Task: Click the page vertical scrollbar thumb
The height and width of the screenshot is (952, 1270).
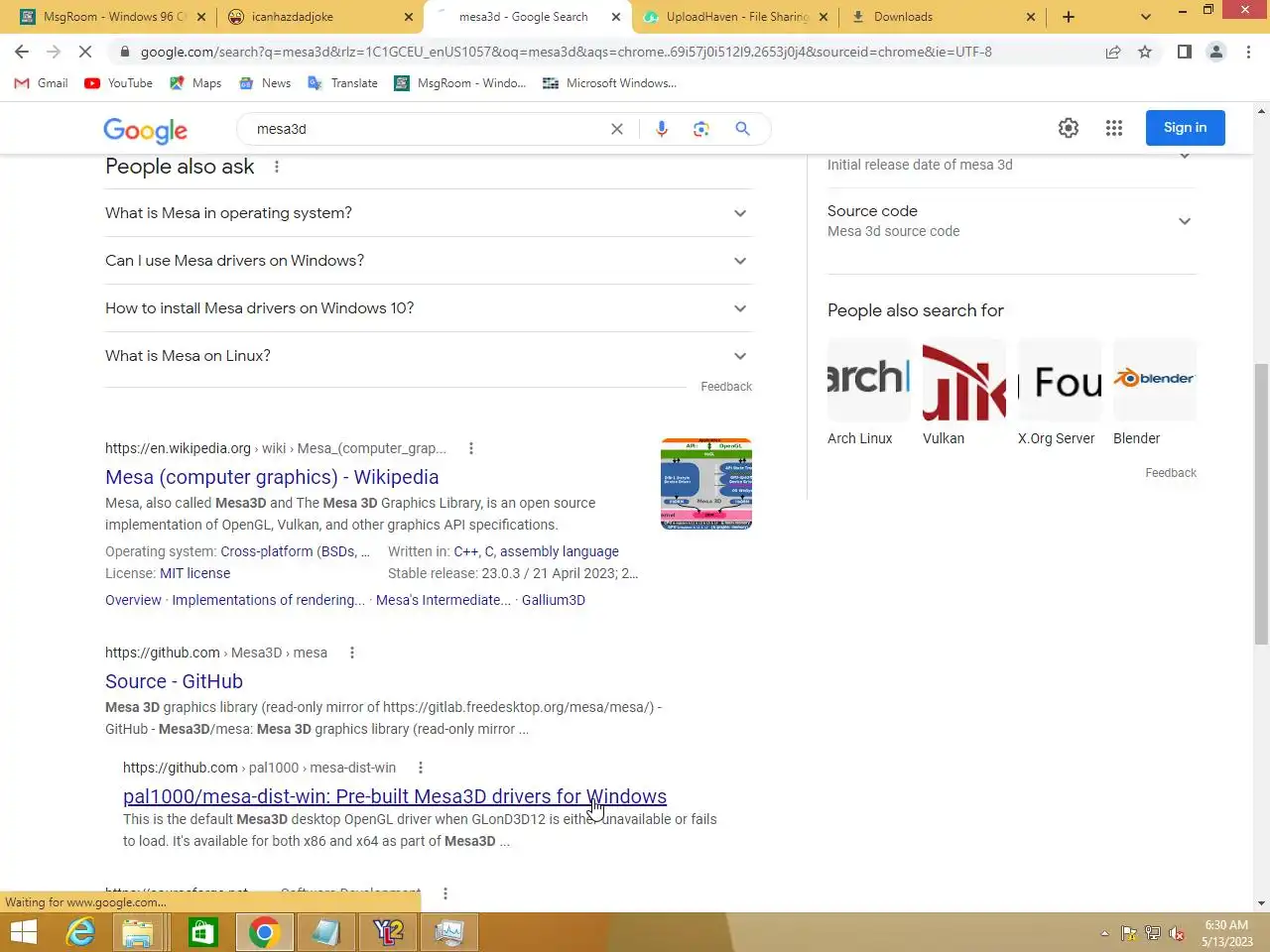Action: coord(1261,504)
